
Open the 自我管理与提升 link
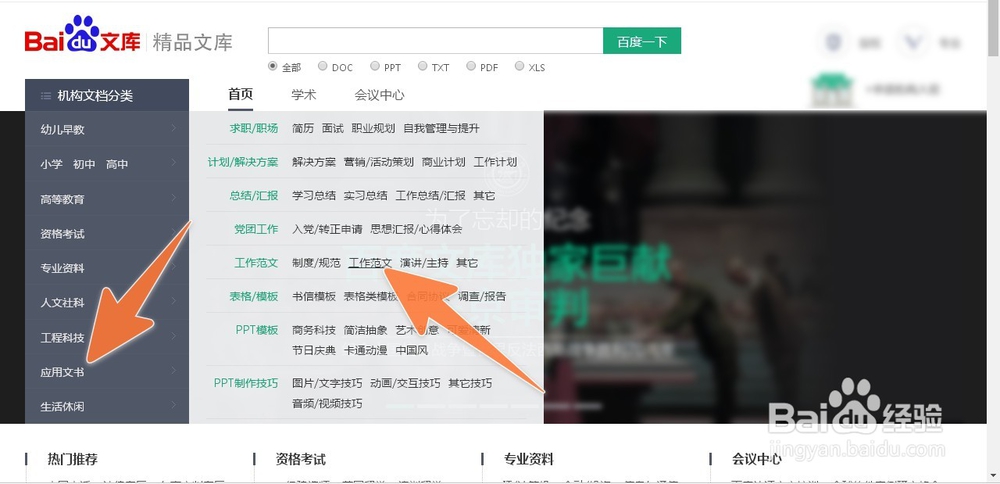tap(441, 128)
